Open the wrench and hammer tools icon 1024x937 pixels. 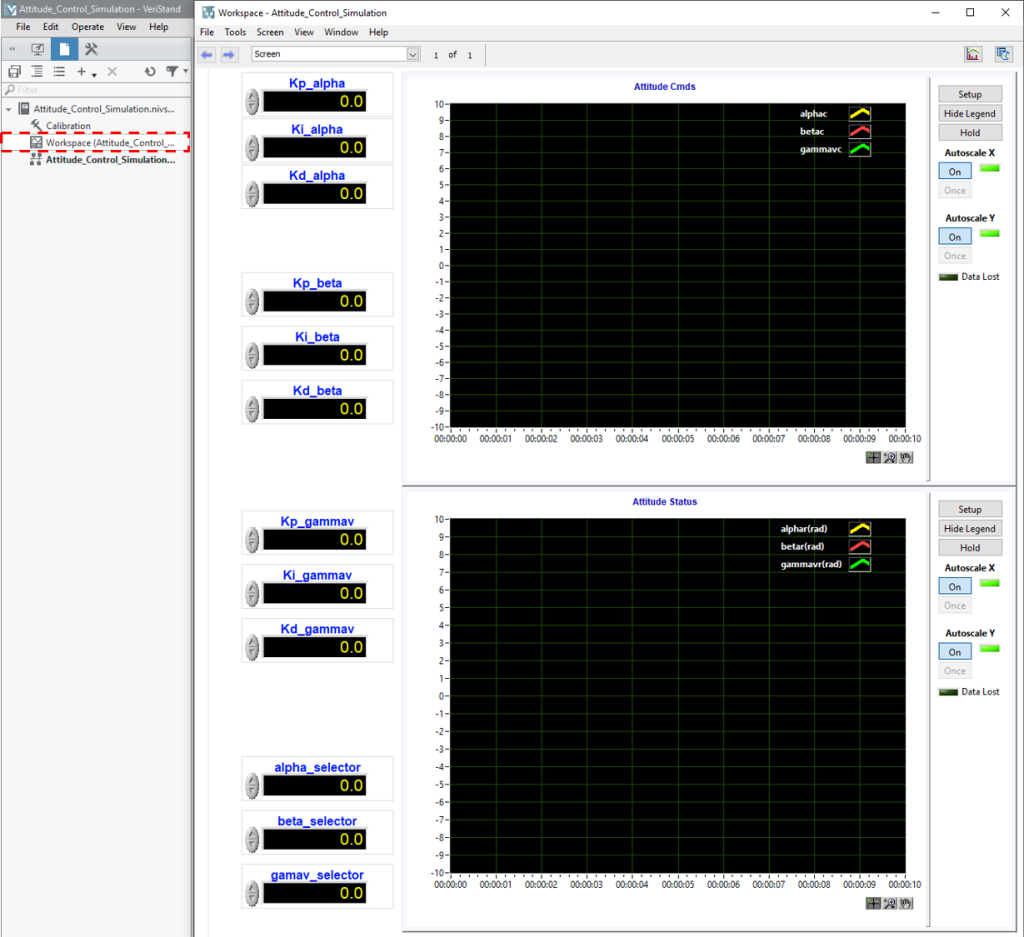pos(91,49)
